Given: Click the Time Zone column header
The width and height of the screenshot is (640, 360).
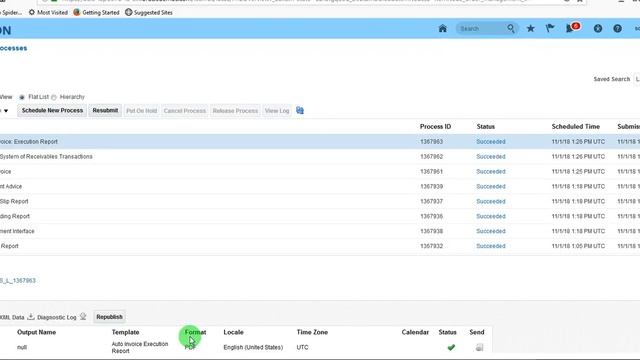Looking at the screenshot, I should point(312,332).
